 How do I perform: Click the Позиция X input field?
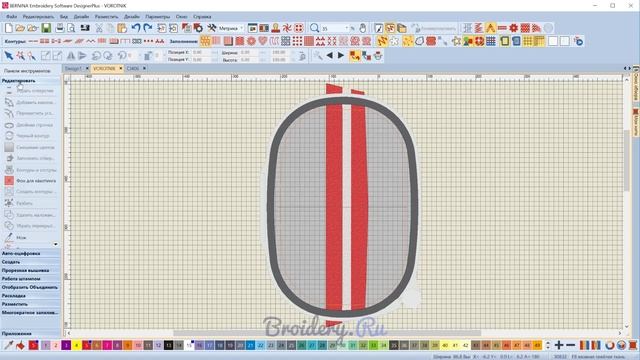pyautogui.click(x=201, y=52)
